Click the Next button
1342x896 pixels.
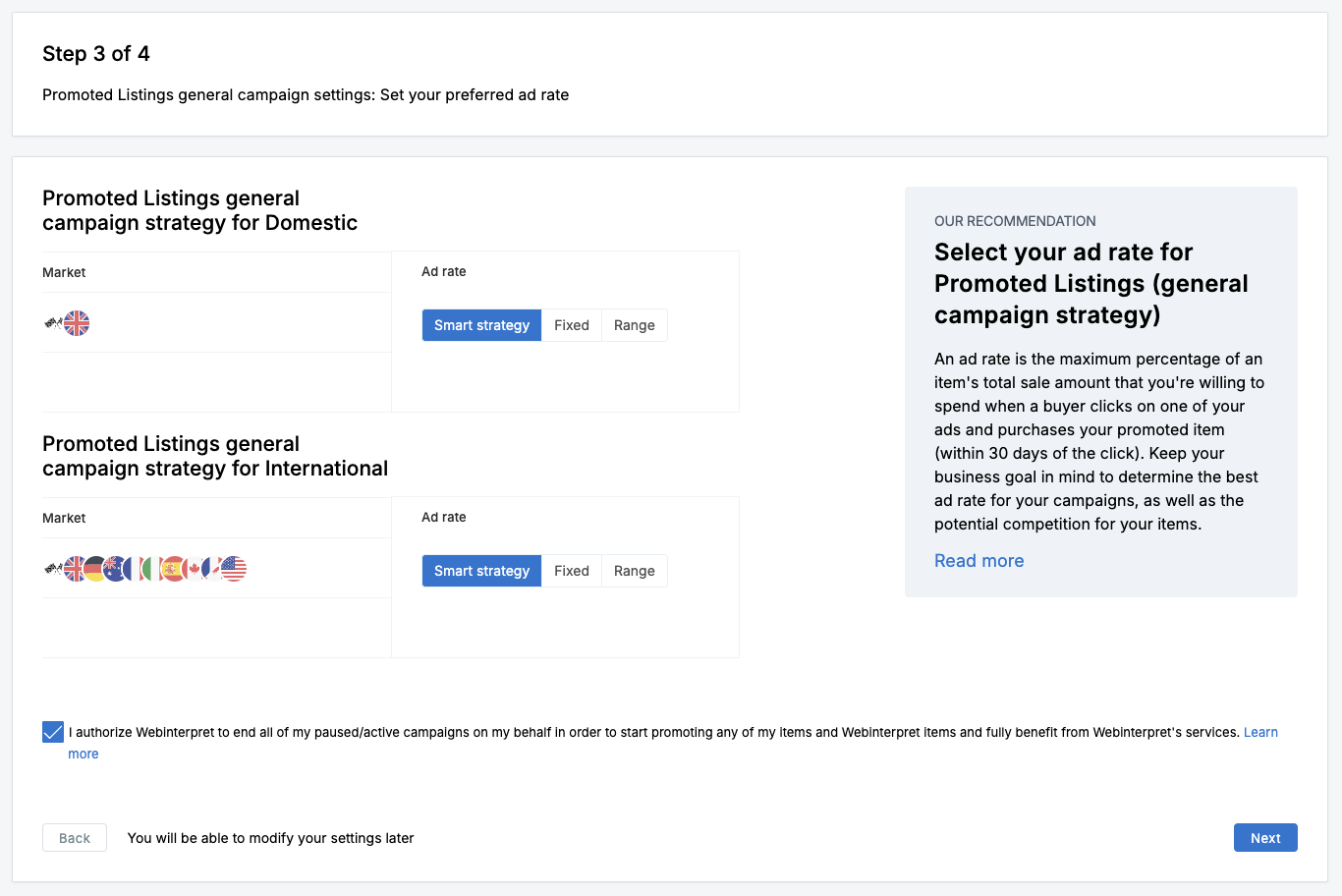pyautogui.click(x=1265, y=838)
